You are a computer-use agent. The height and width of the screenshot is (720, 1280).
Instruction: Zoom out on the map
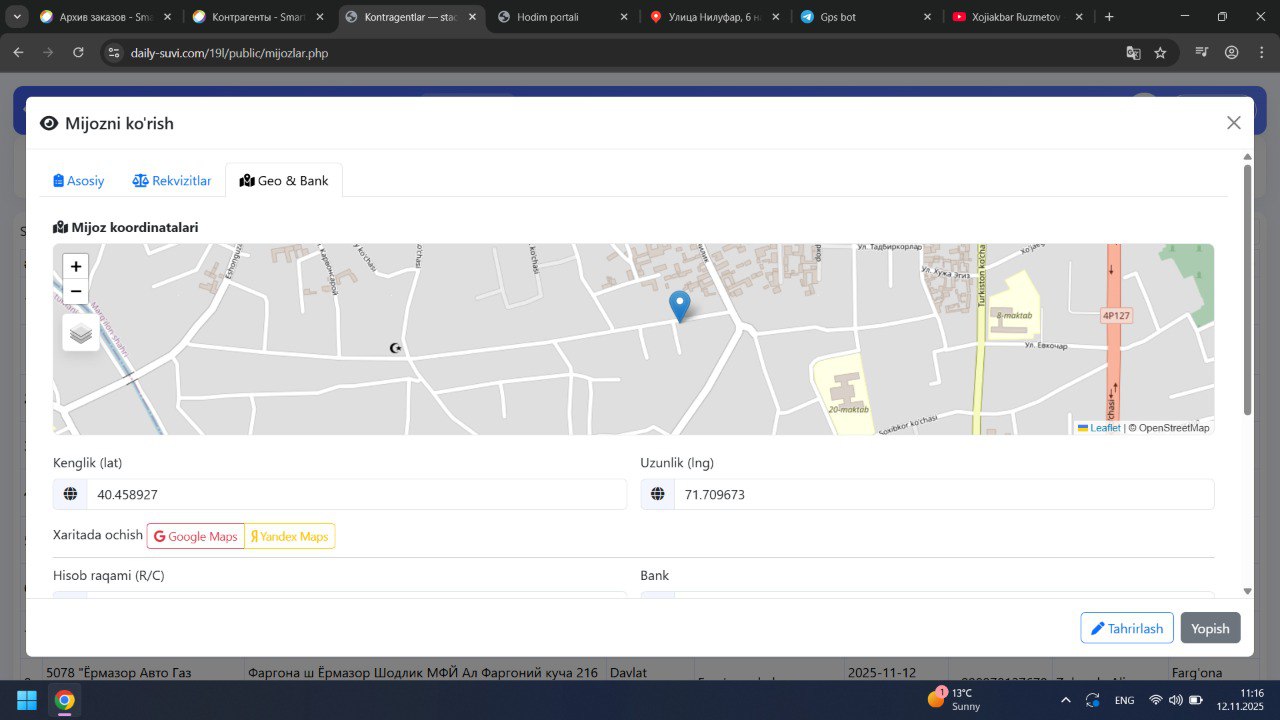[76, 291]
